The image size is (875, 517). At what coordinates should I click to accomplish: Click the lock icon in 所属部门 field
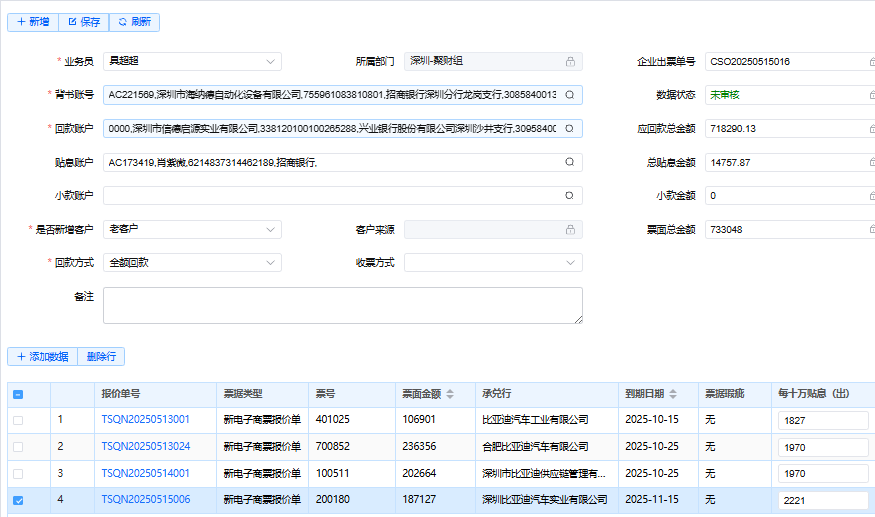click(570, 62)
